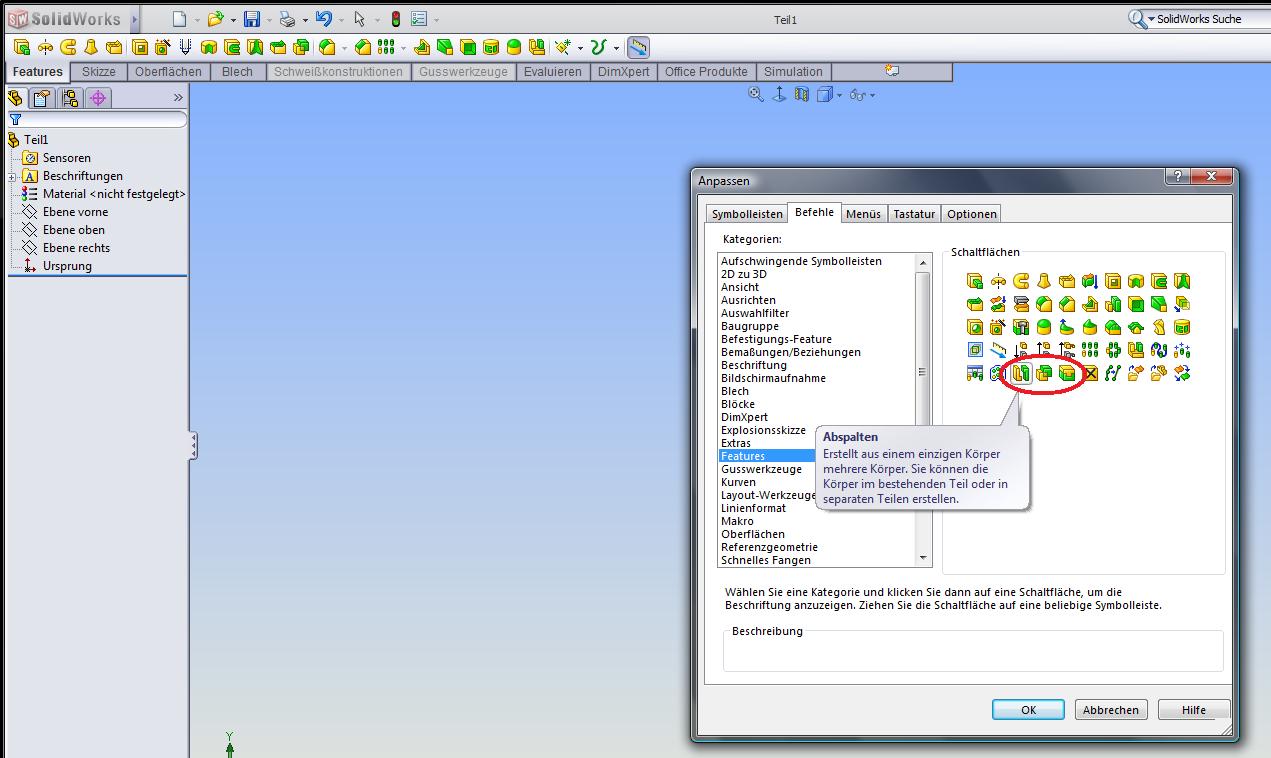
Task: Select Revolved Boss icon in main Features toolbar
Action: [x=45, y=47]
